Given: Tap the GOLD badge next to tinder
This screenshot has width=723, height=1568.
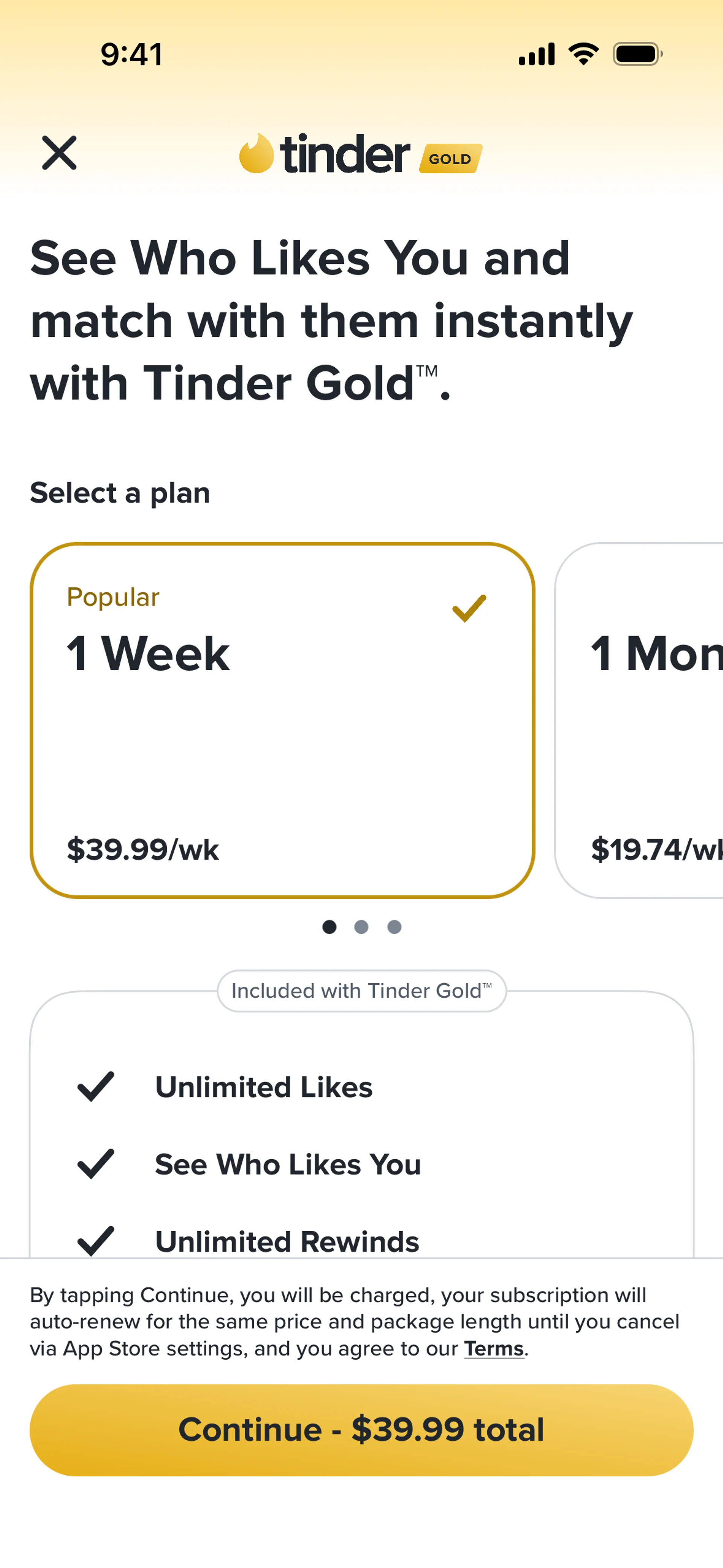Looking at the screenshot, I should pos(450,159).
